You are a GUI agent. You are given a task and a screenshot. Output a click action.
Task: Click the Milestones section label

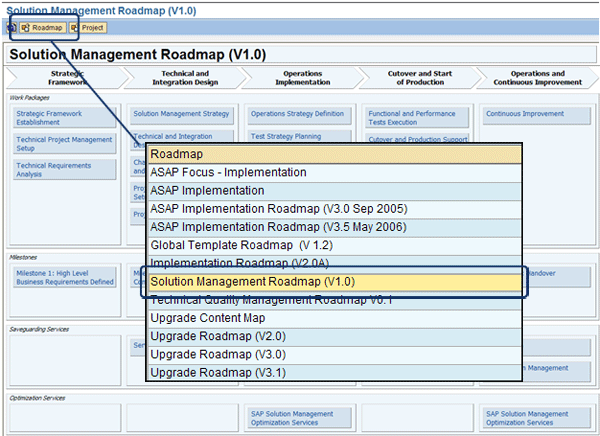[23, 257]
